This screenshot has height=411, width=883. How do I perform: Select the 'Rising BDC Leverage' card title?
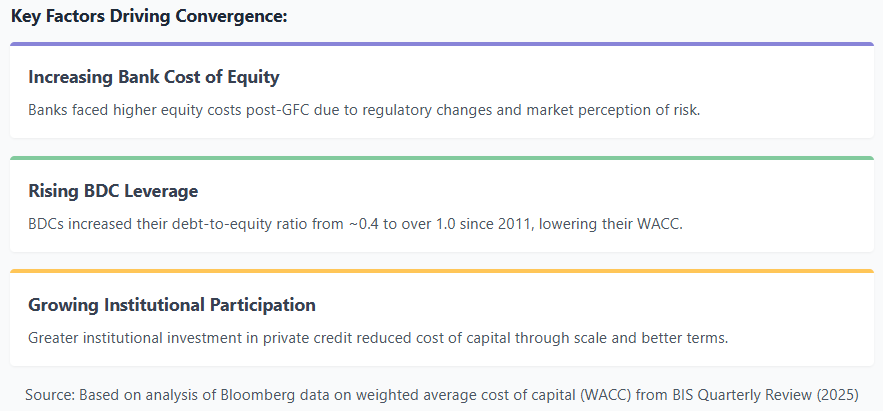pyautogui.click(x=113, y=191)
